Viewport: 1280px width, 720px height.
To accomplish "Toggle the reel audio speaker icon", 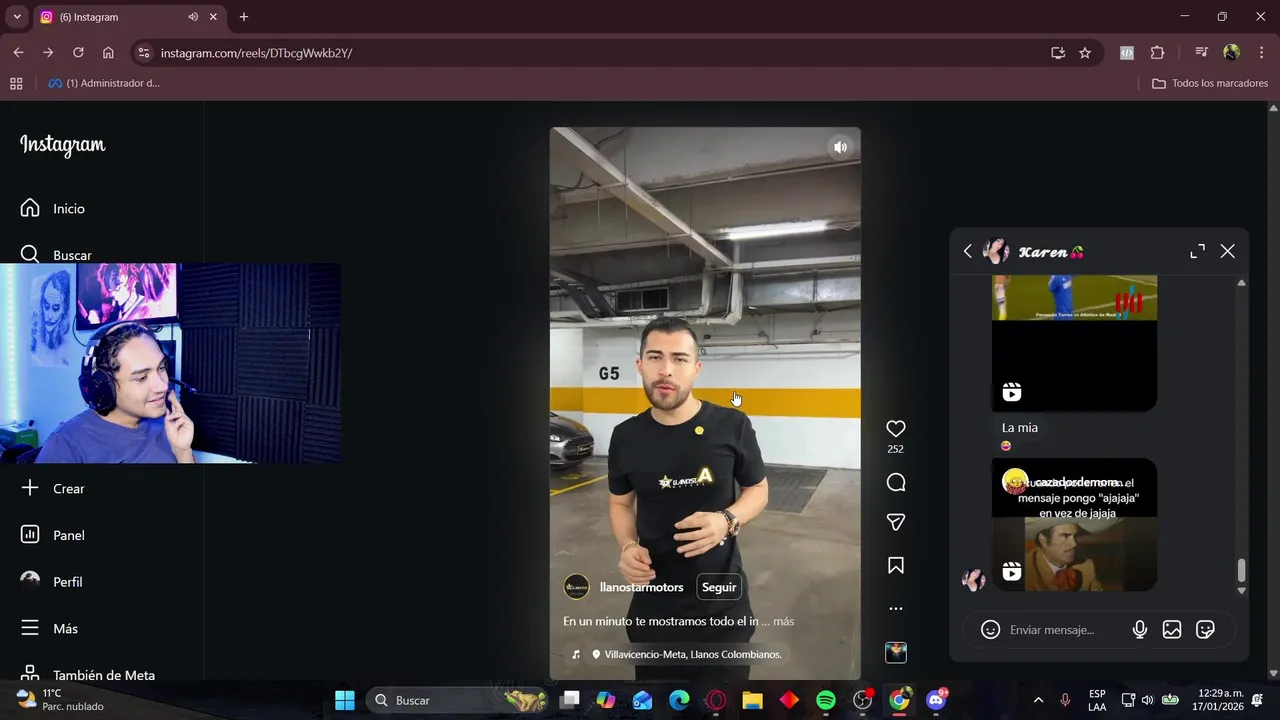I will pyautogui.click(x=840, y=147).
